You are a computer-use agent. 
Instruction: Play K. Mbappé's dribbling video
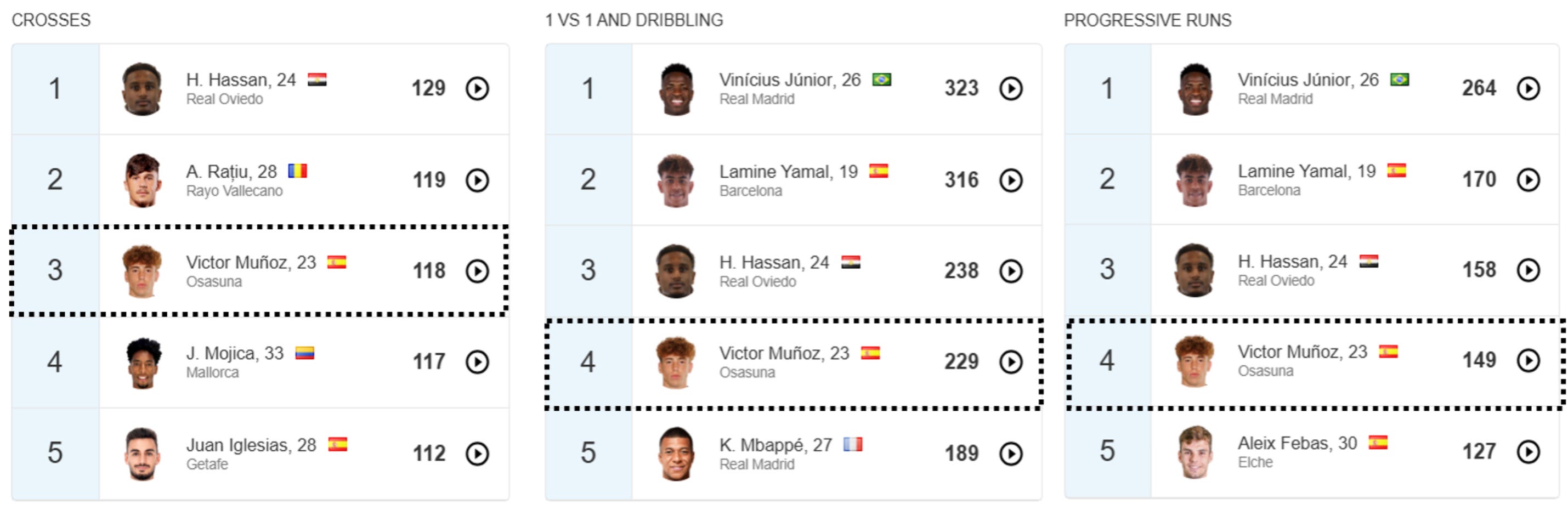[x=1010, y=454]
